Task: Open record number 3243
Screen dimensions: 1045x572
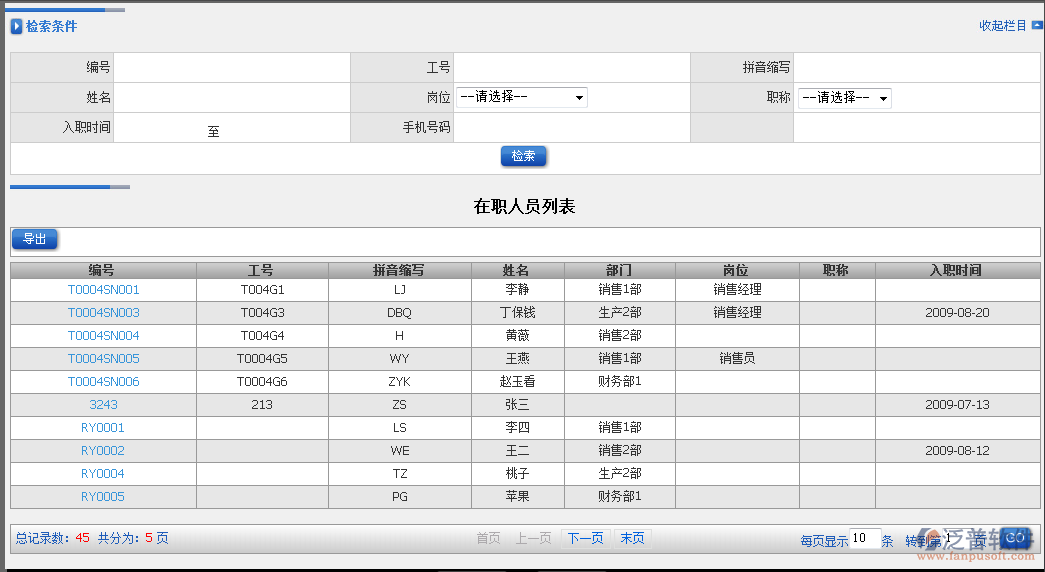Action: coord(103,405)
